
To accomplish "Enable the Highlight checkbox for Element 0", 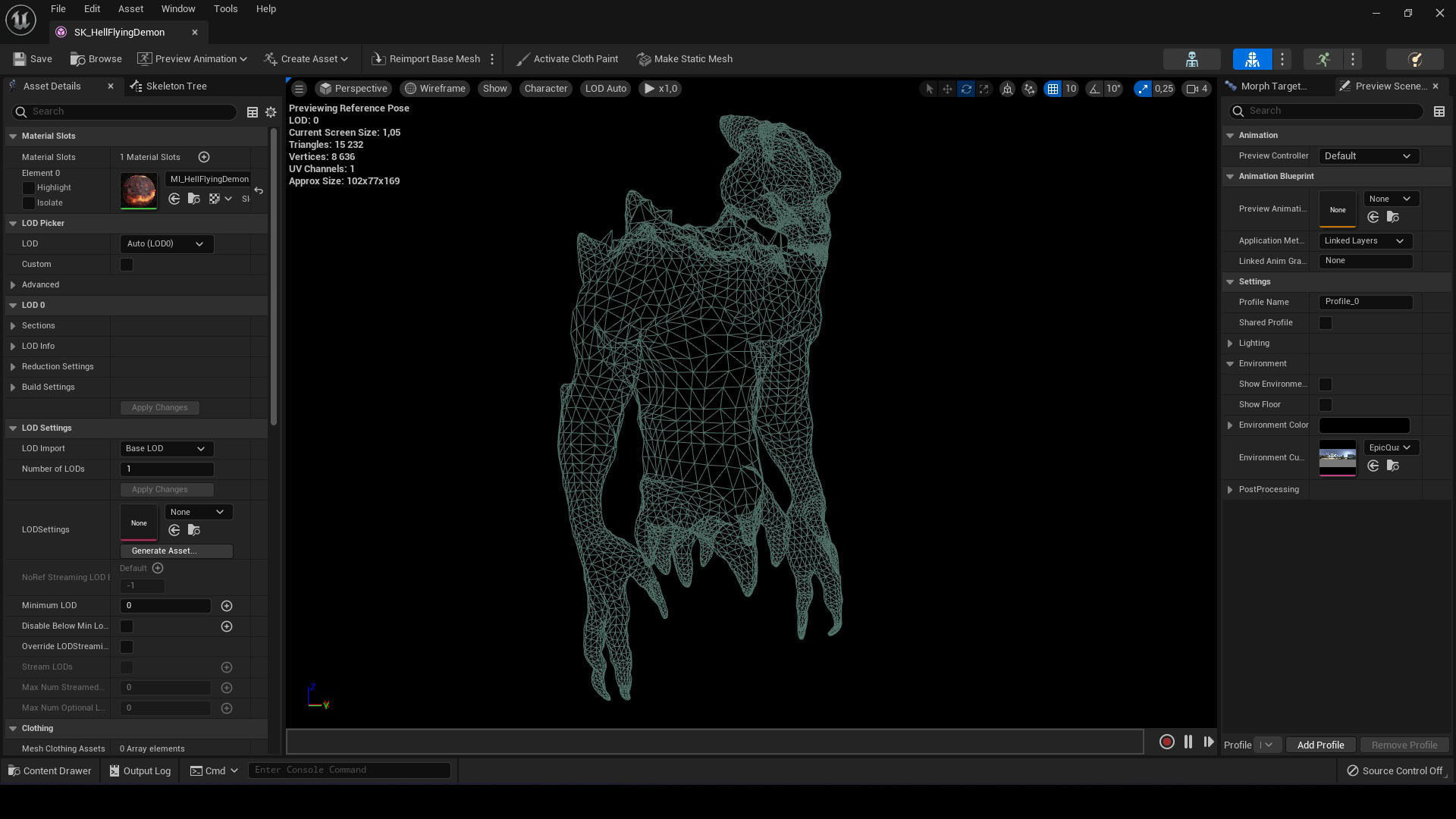I will tap(29, 188).
